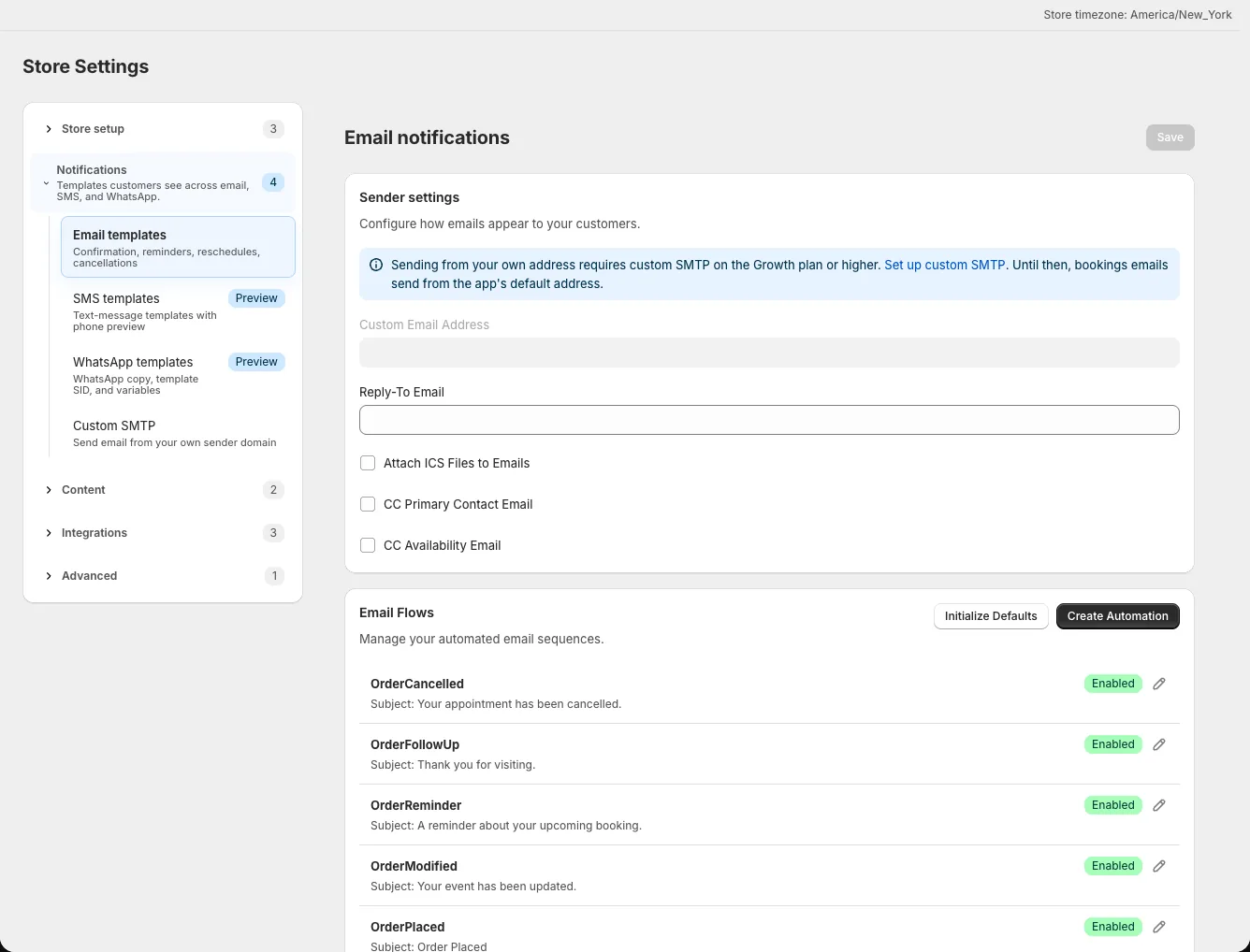Click the SMS templates Preview badge
Viewport: 1250px width, 952px height.
coord(256,298)
